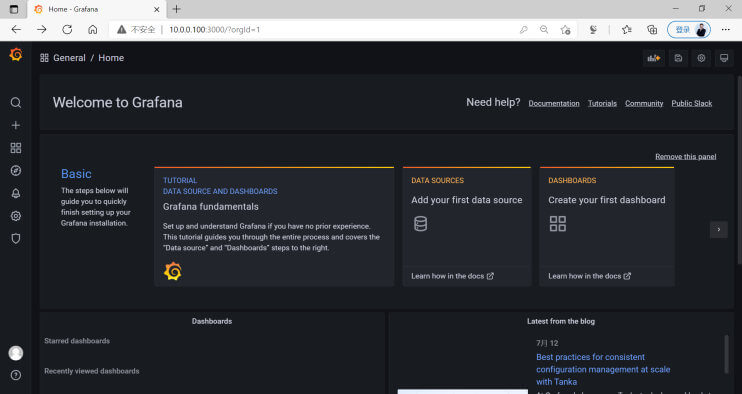Click the user avatar in the sidebar
The image size is (742, 394).
16,353
